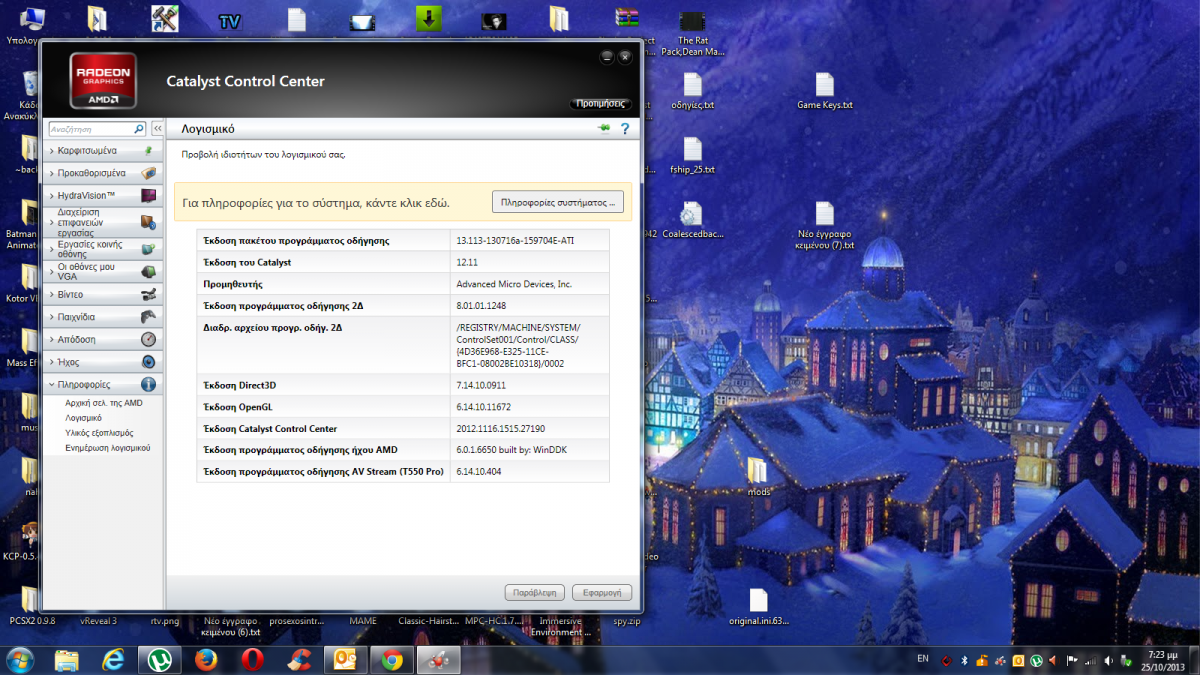Expand the Βίντεο section
This screenshot has height=675, width=1200.
pyautogui.click(x=104, y=295)
